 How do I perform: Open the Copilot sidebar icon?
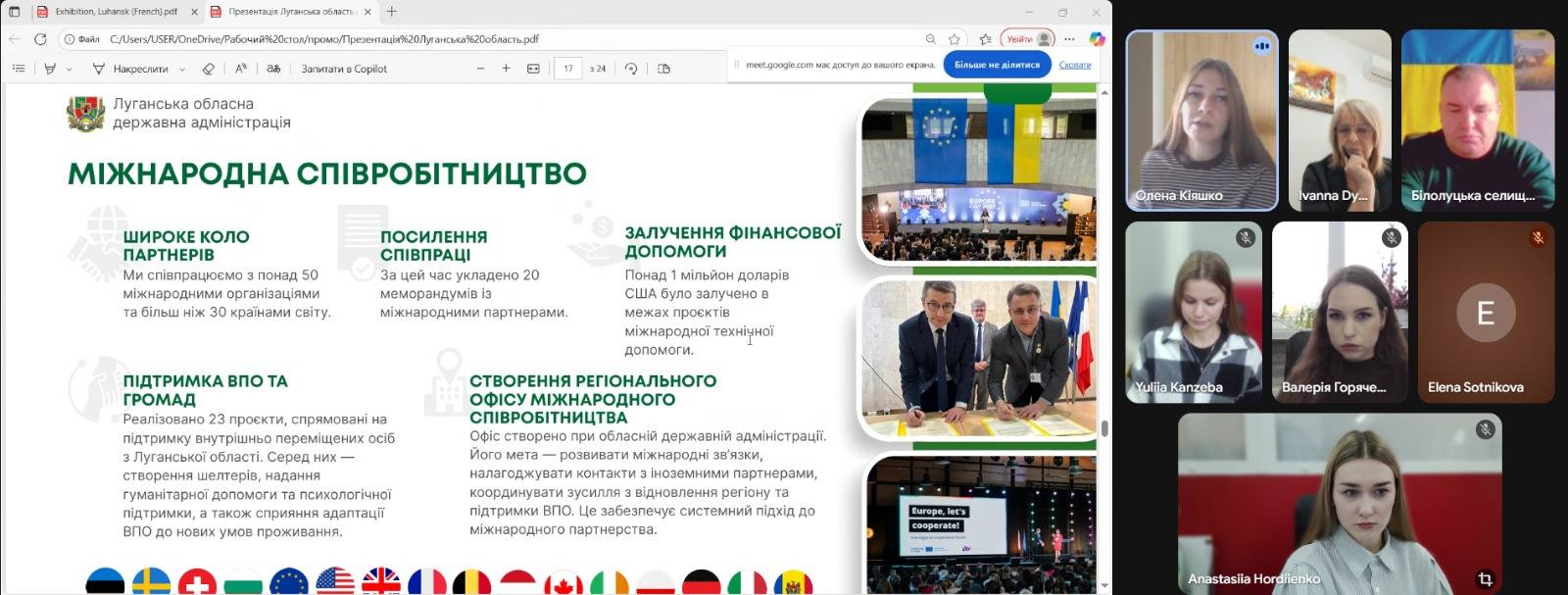1098,39
